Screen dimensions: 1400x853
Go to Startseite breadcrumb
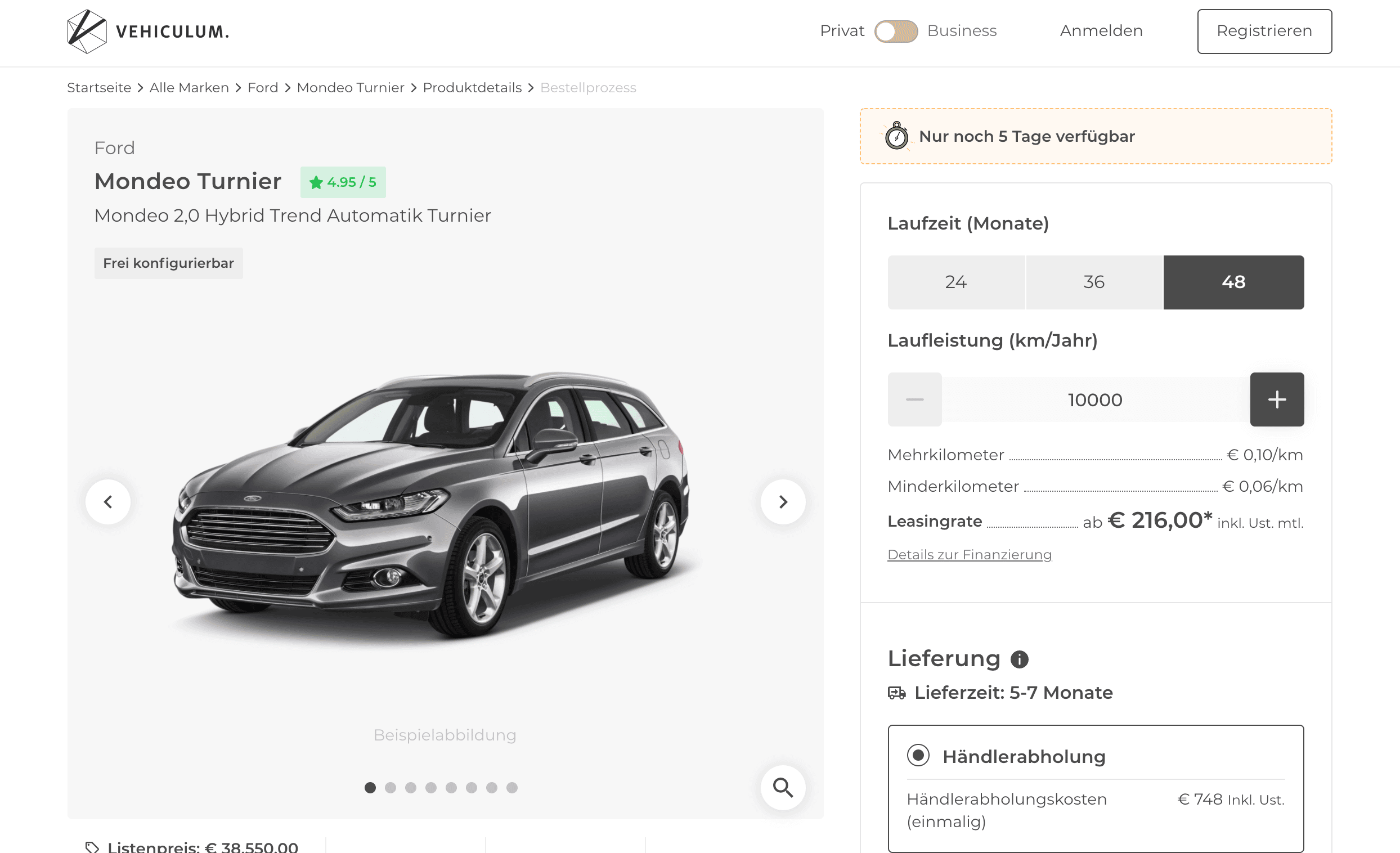tap(99, 88)
